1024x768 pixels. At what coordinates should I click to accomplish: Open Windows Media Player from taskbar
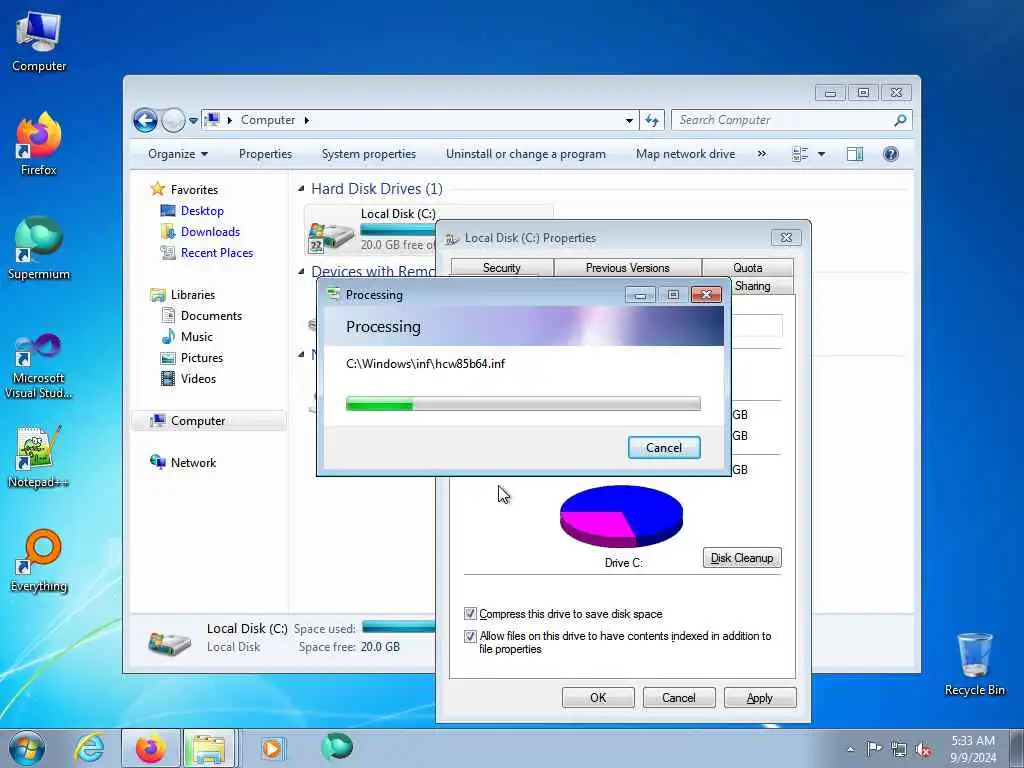point(272,748)
